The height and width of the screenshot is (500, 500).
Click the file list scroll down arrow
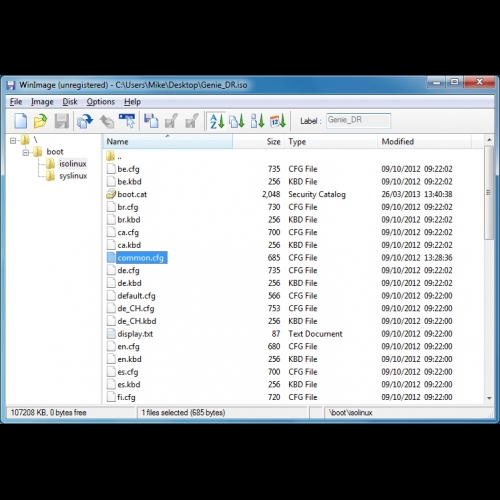pyautogui.click(x=489, y=398)
